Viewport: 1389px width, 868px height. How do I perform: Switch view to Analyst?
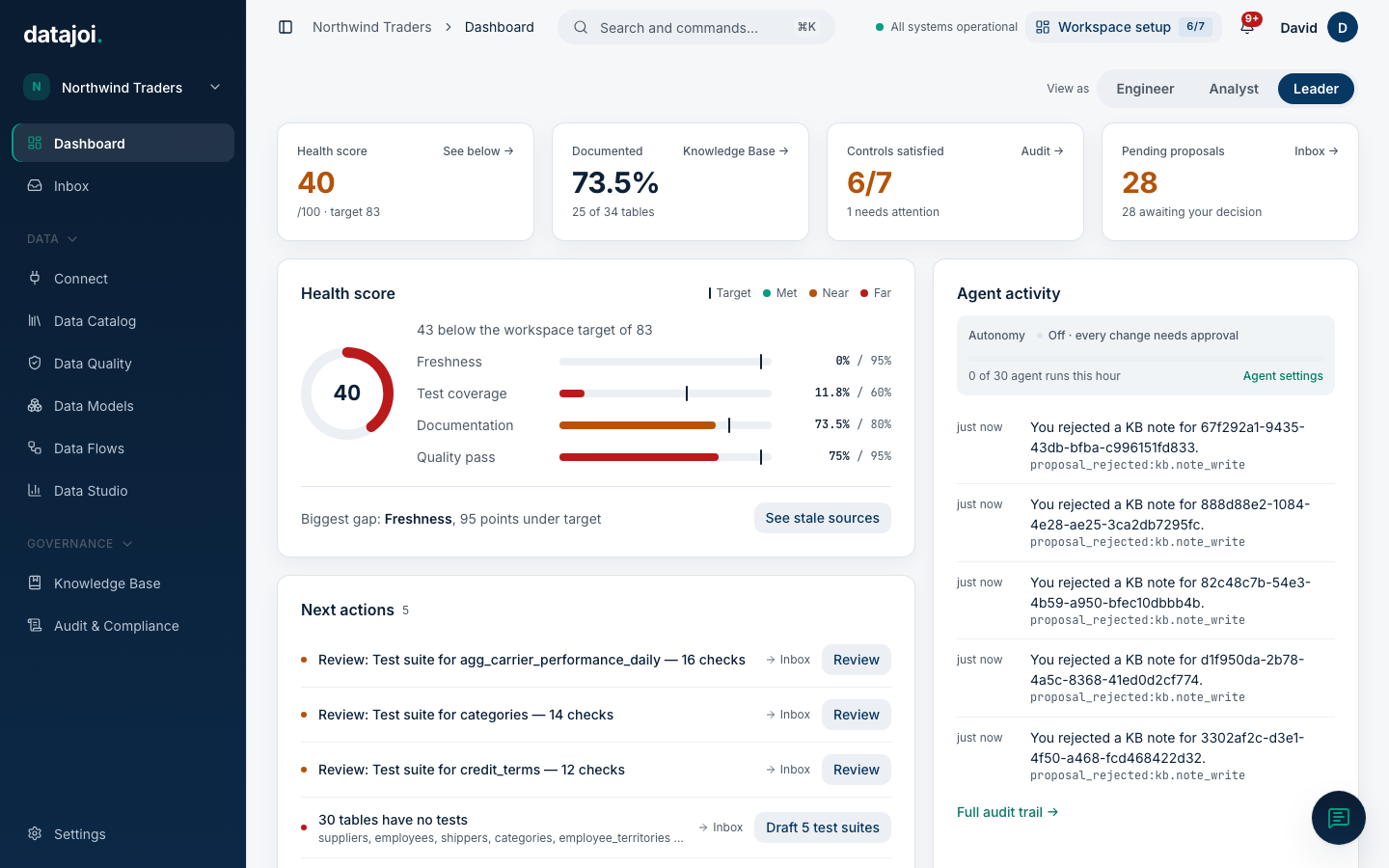point(1234,89)
